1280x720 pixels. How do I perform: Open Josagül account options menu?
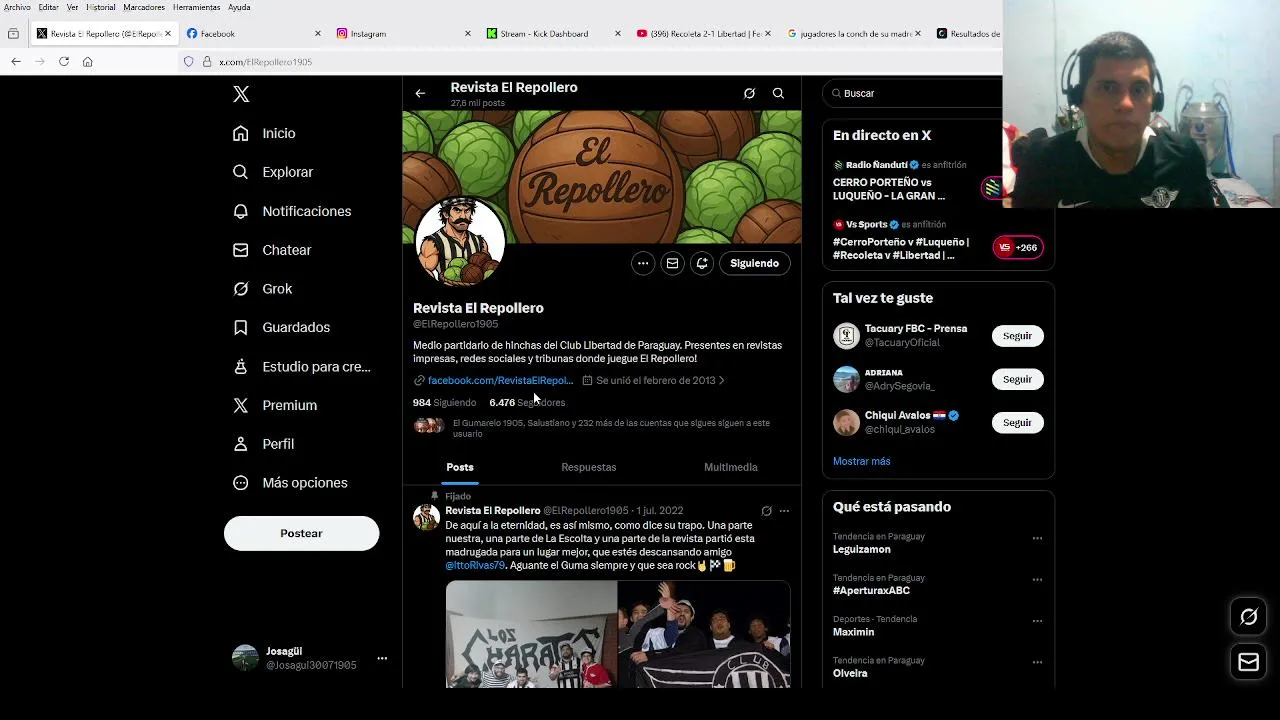(382, 658)
